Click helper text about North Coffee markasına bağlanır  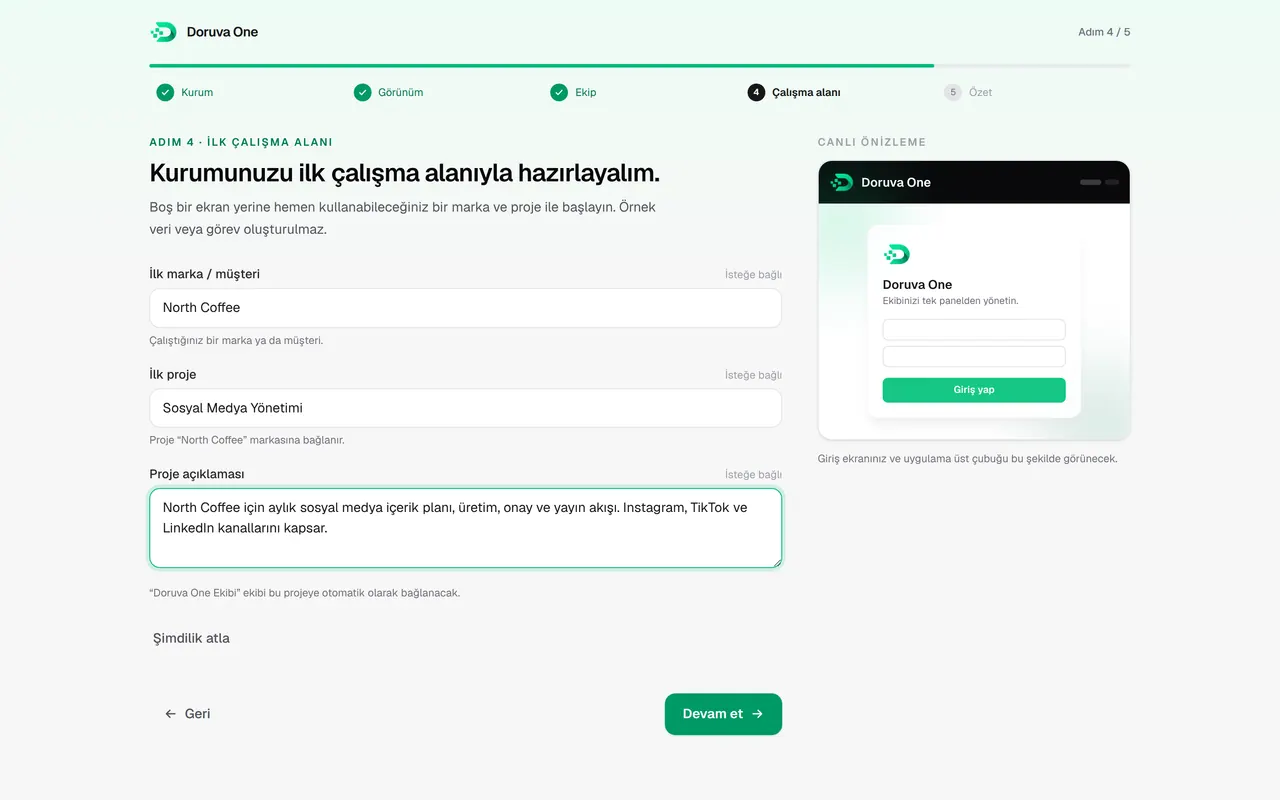[247, 440]
